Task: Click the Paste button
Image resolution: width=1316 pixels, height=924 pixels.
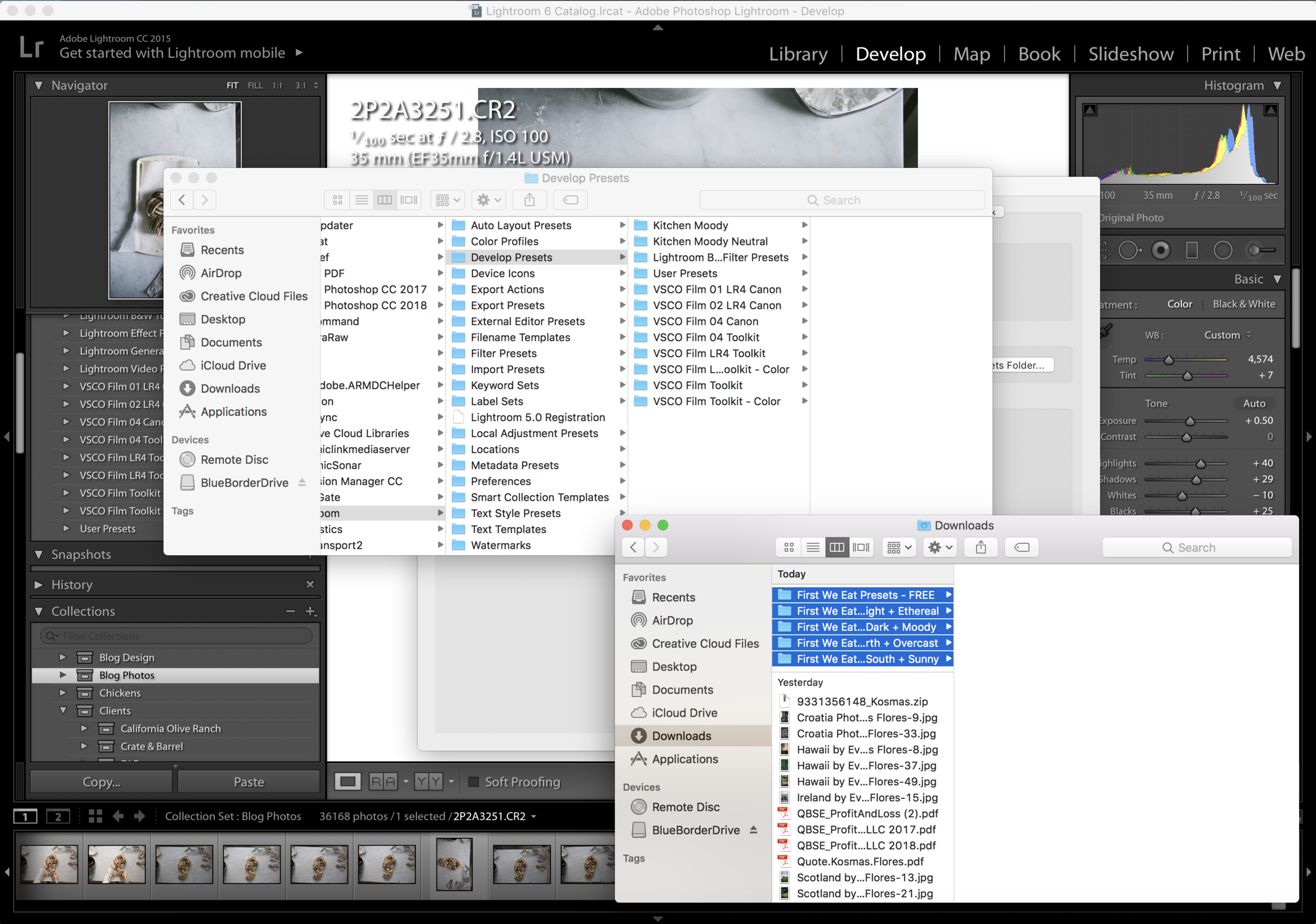Action: coord(249,781)
